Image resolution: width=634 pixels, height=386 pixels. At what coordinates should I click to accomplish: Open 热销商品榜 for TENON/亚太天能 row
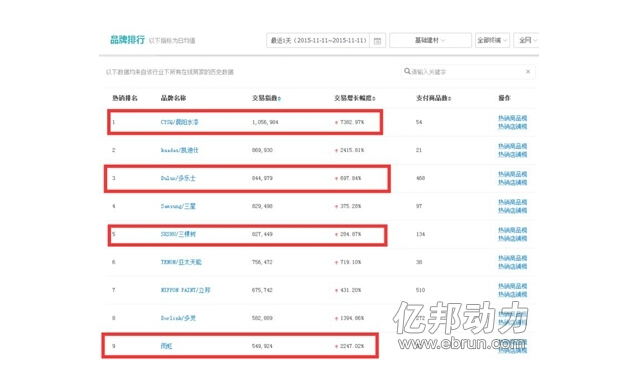point(512,258)
